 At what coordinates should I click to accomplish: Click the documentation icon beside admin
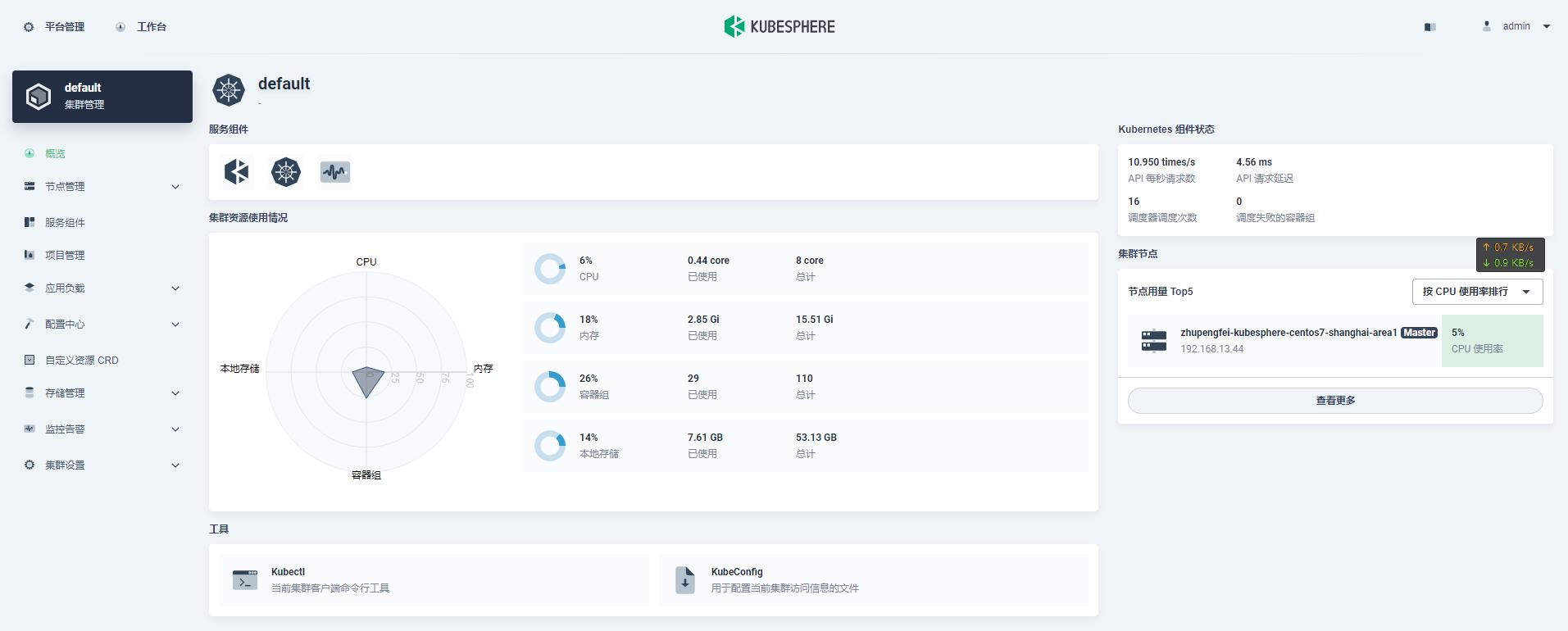tap(1430, 27)
